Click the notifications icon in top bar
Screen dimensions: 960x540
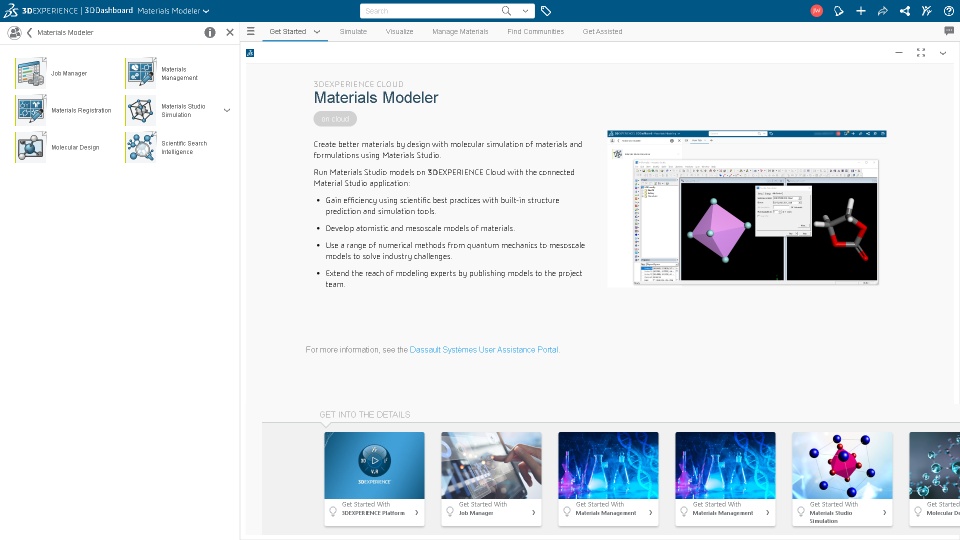[x=839, y=10]
